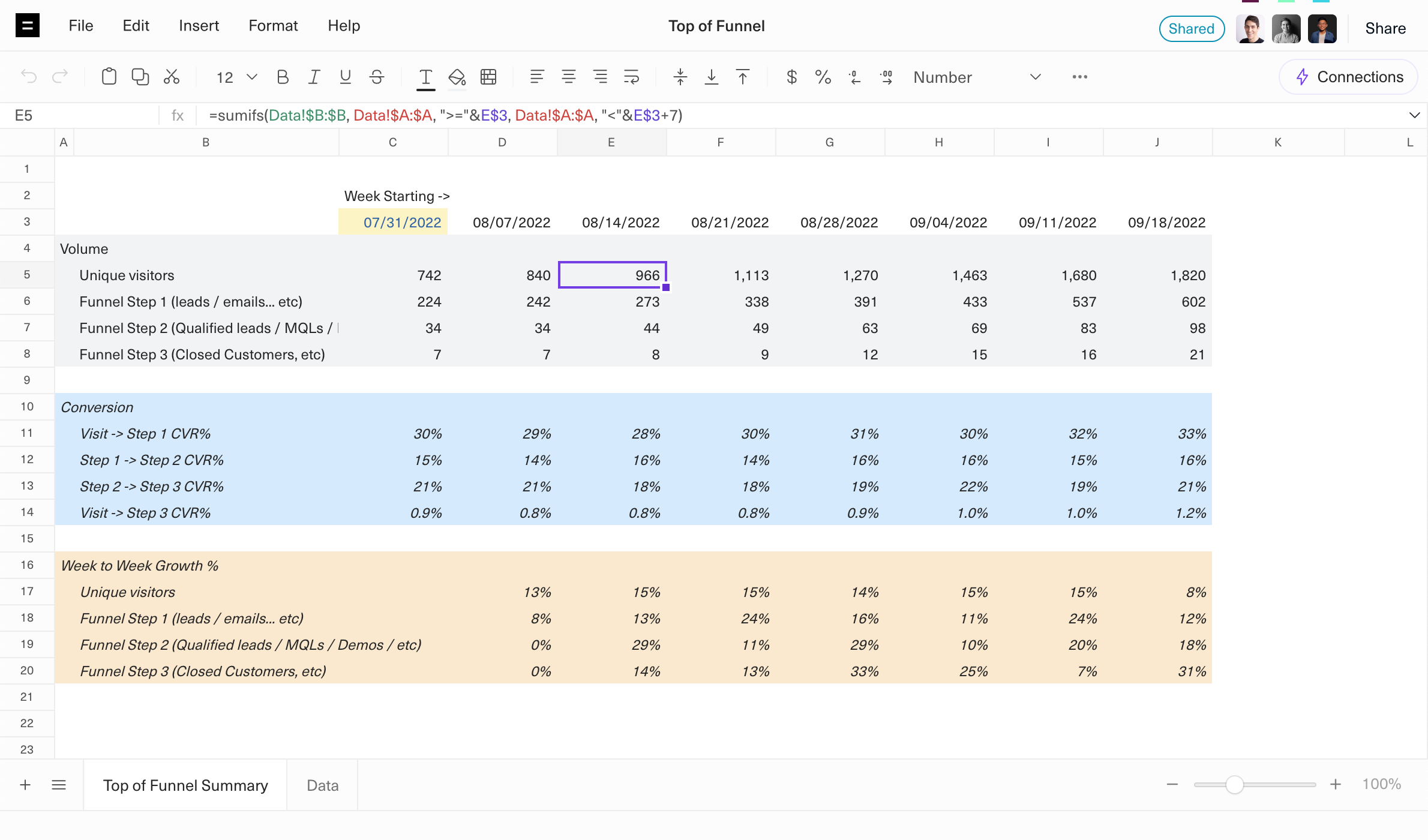
Task: Apply percent number format
Action: point(823,77)
